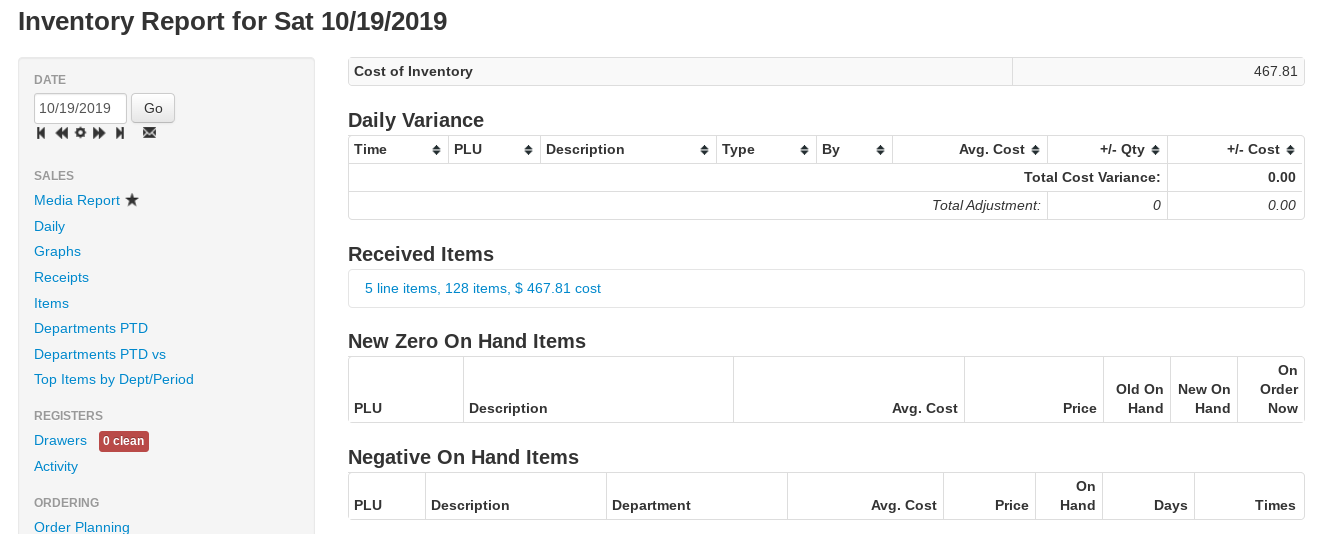Image resolution: width=1328 pixels, height=534 pixels.
Task: Open the received items summary link
Action: (483, 289)
